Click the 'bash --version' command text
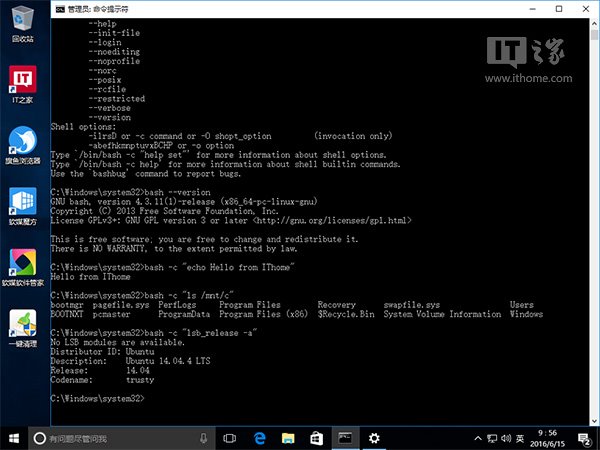Screen dimensions: 600x450 click(x=178, y=192)
